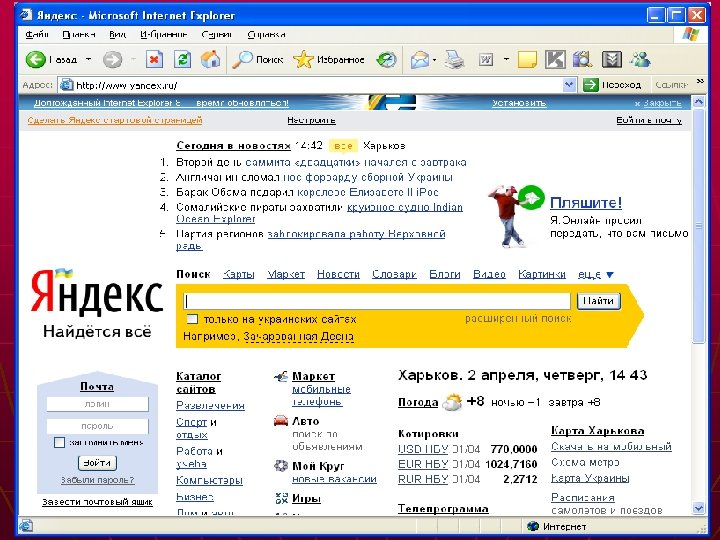Viewport: 720px width, 540px height.
Task: Click the Back arrow icon
Action: click(x=35, y=60)
